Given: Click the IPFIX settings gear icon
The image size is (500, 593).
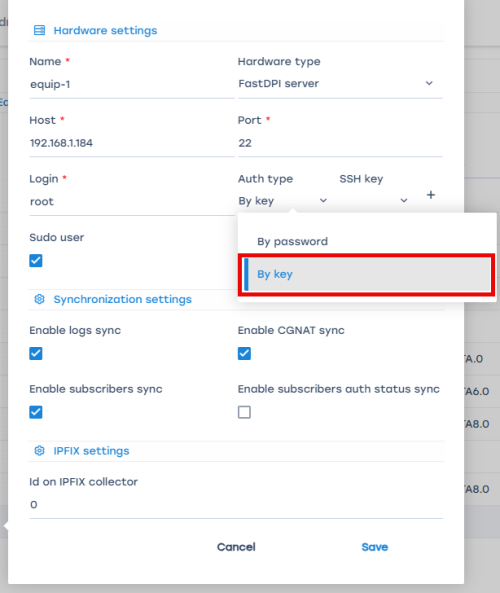Looking at the screenshot, I should click(x=39, y=450).
